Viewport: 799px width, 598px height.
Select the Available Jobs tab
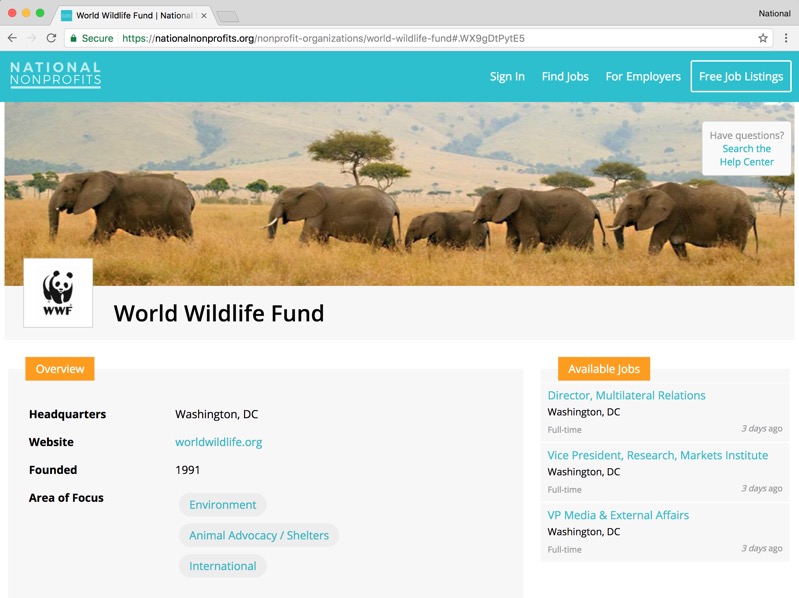(604, 369)
